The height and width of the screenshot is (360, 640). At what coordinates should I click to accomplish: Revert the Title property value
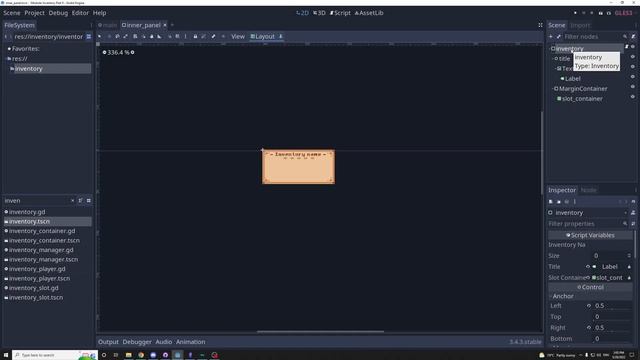pyautogui.click(x=588, y=267)
